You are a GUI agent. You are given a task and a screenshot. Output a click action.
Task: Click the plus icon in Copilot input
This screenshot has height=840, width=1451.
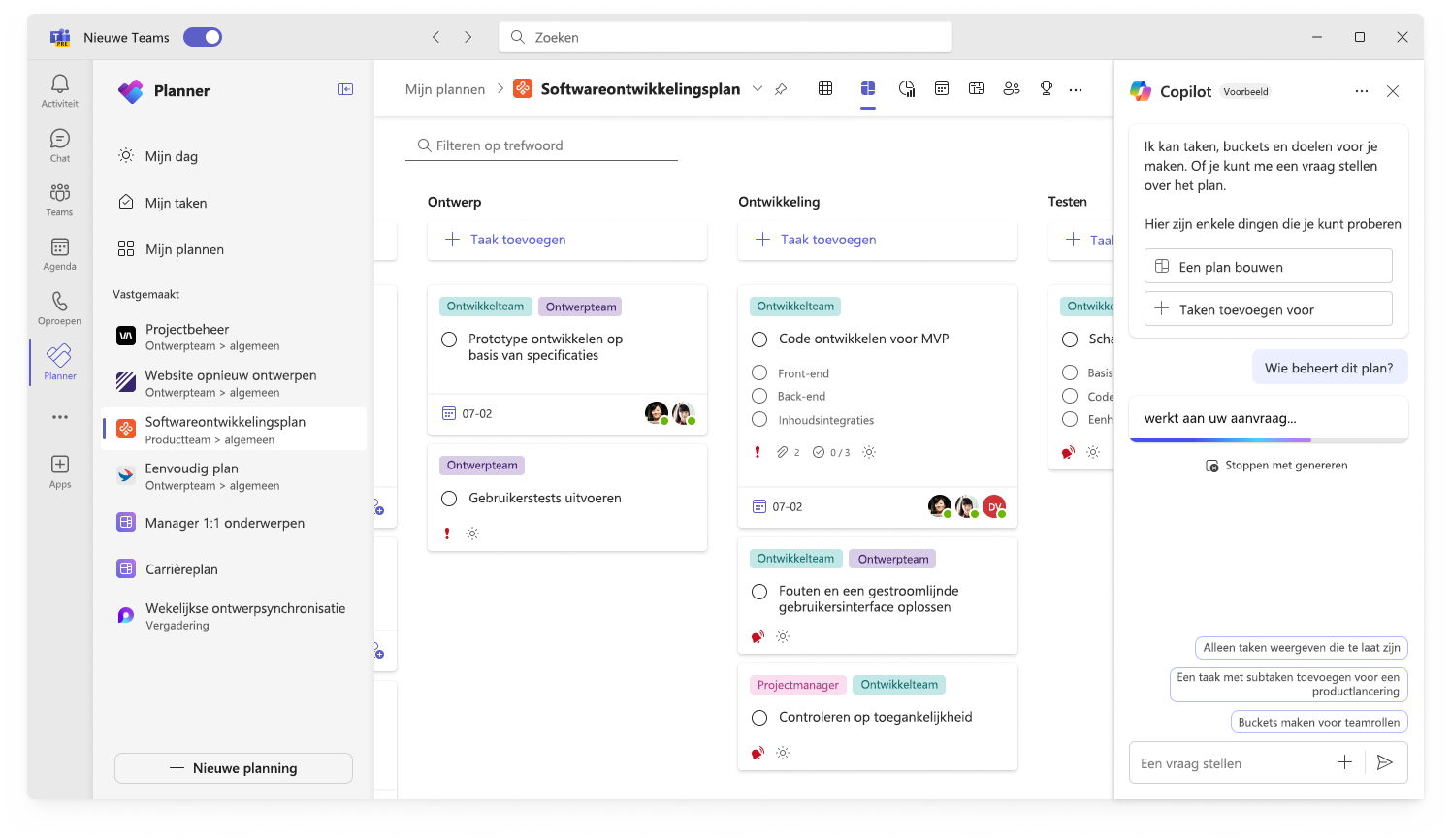point(1344,762)
